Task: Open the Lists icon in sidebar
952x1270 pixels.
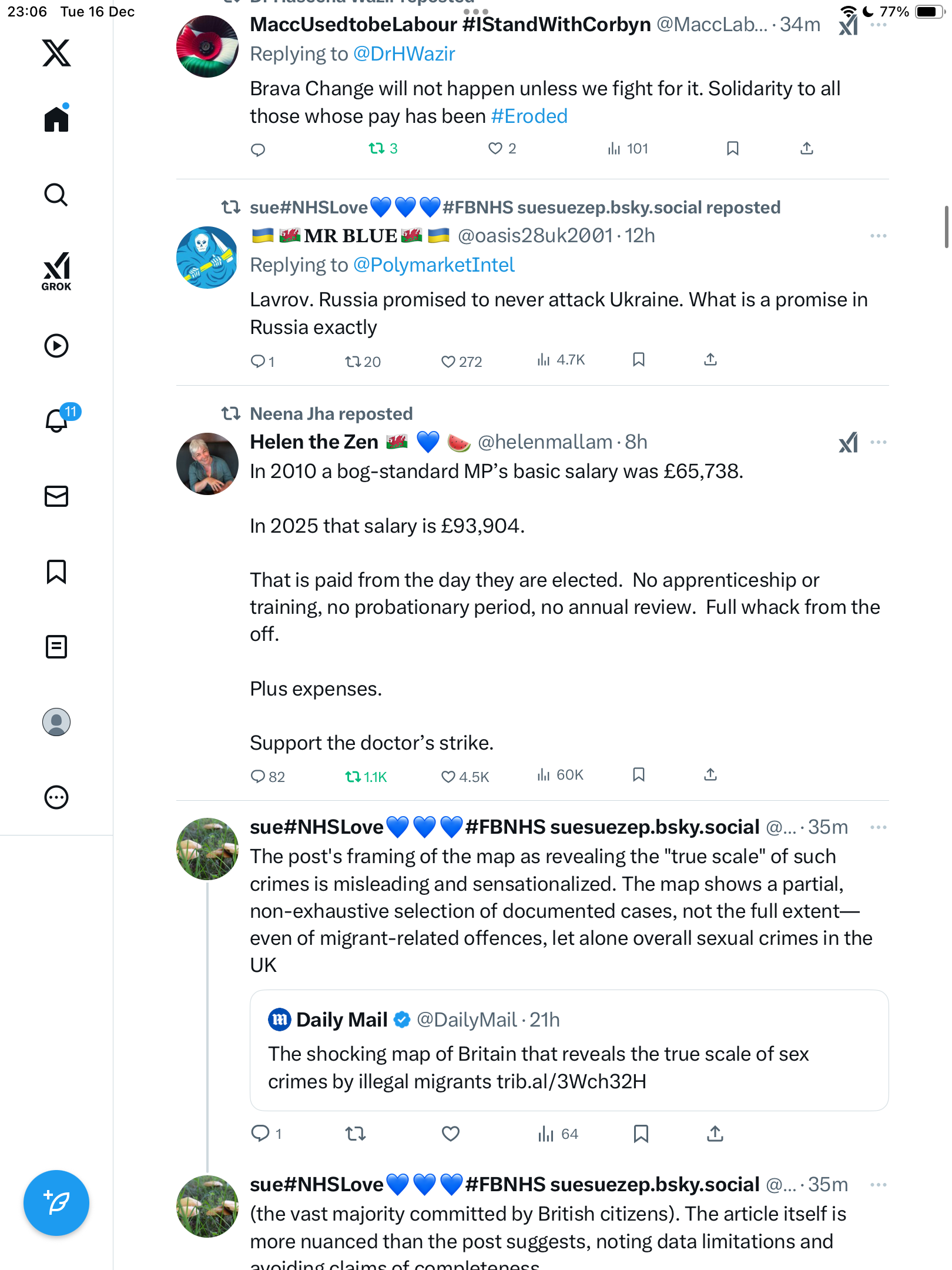Action: point(56,647)
